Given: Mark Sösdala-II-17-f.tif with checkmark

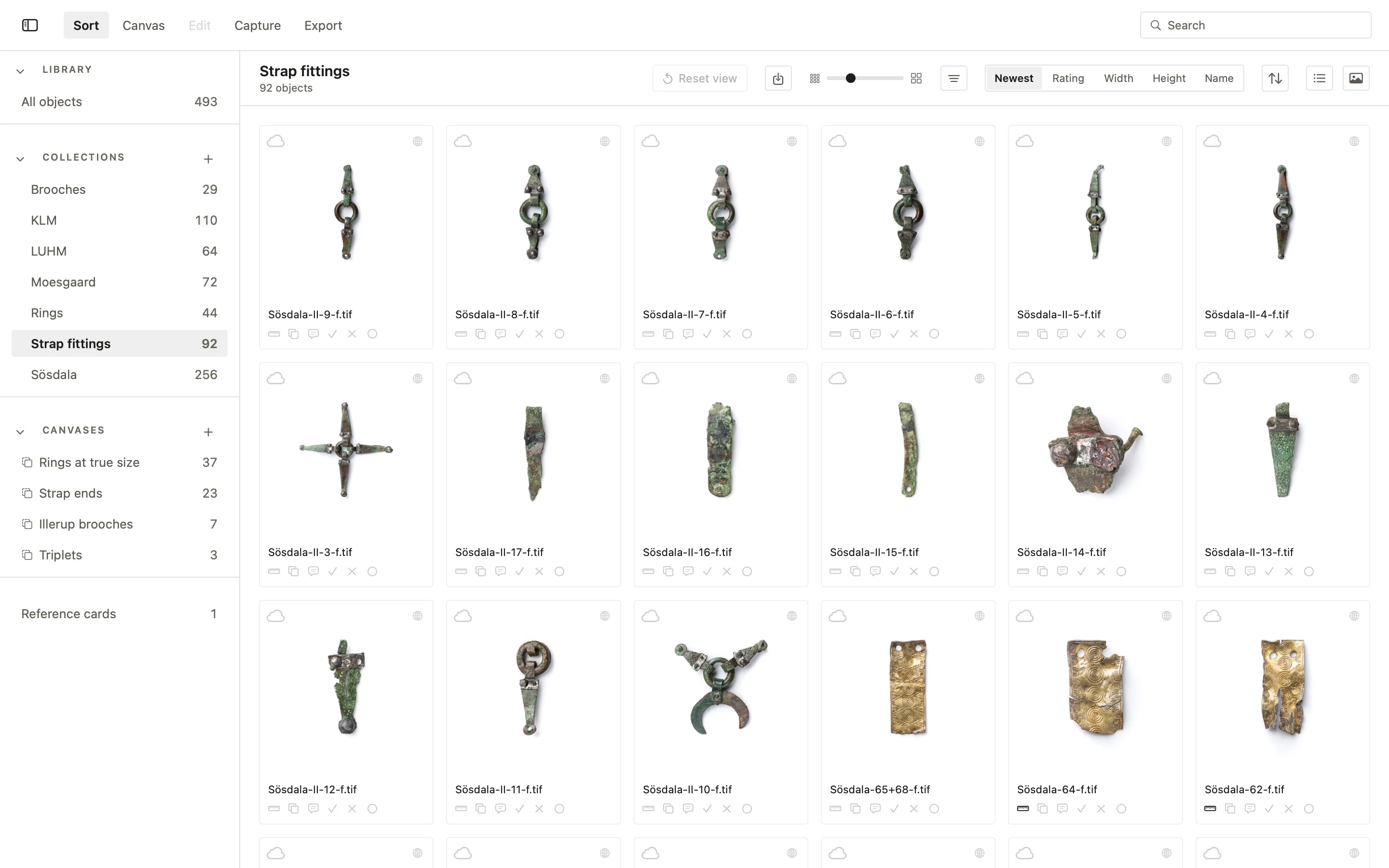Looking at the screenshot, I should click(519, 571).
